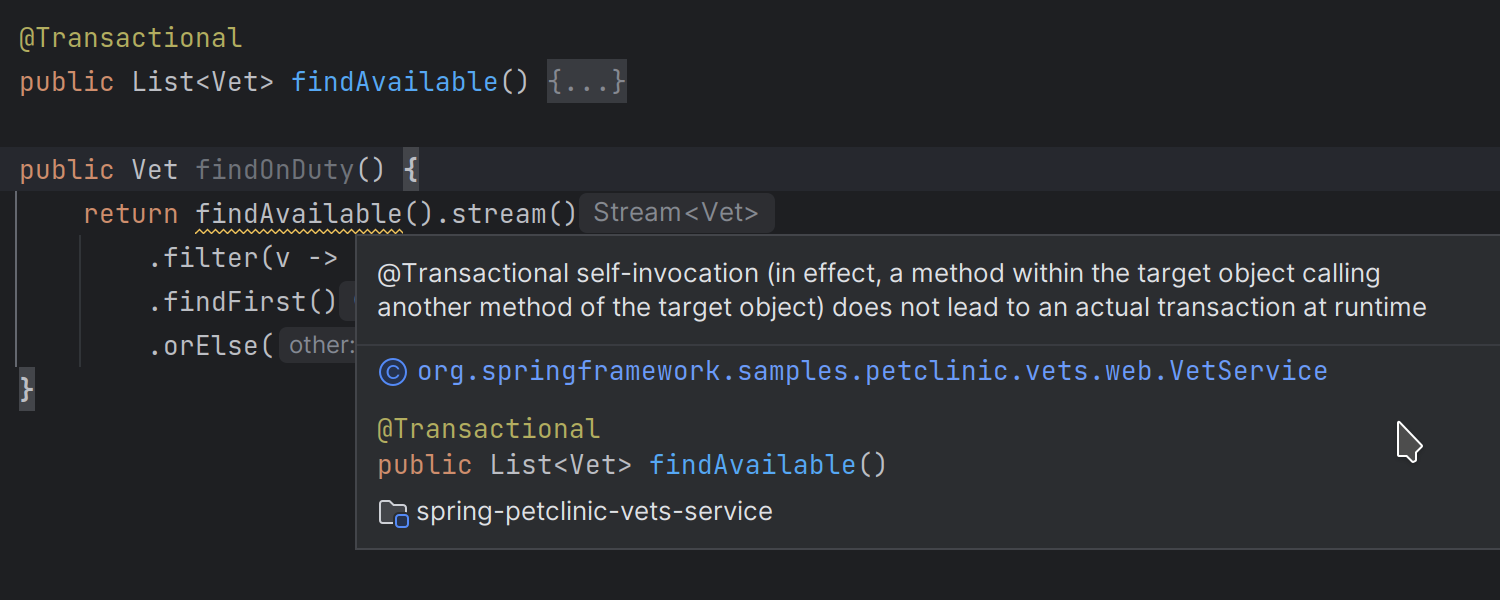Click the class icon beside VetService path
This screenshot has width=1500, height=600.
click(393, 372)
